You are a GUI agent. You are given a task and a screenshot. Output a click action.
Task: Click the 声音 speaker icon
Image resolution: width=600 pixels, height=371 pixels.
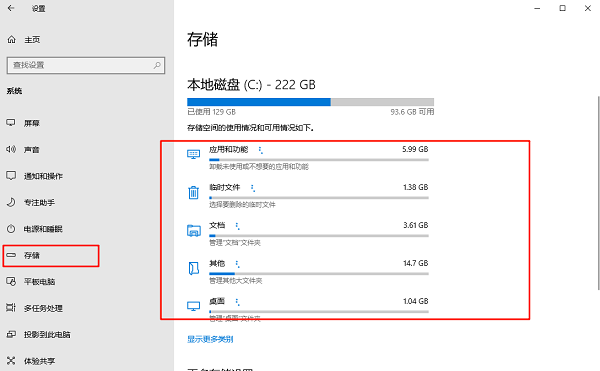point(11,149)
